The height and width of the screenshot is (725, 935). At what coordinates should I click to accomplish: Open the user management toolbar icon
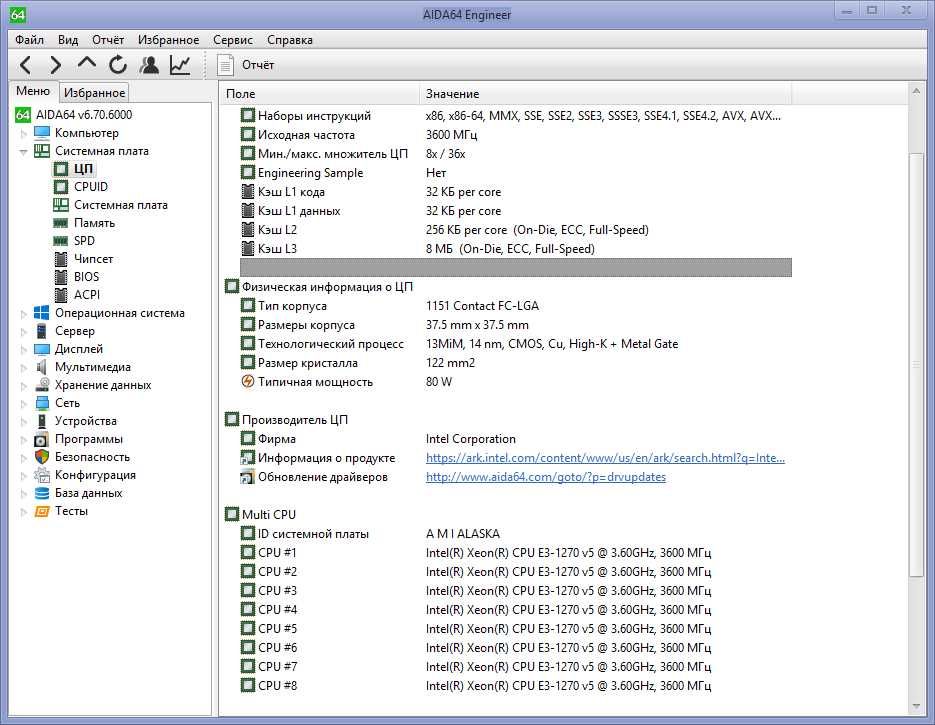(x=149, y=64)
